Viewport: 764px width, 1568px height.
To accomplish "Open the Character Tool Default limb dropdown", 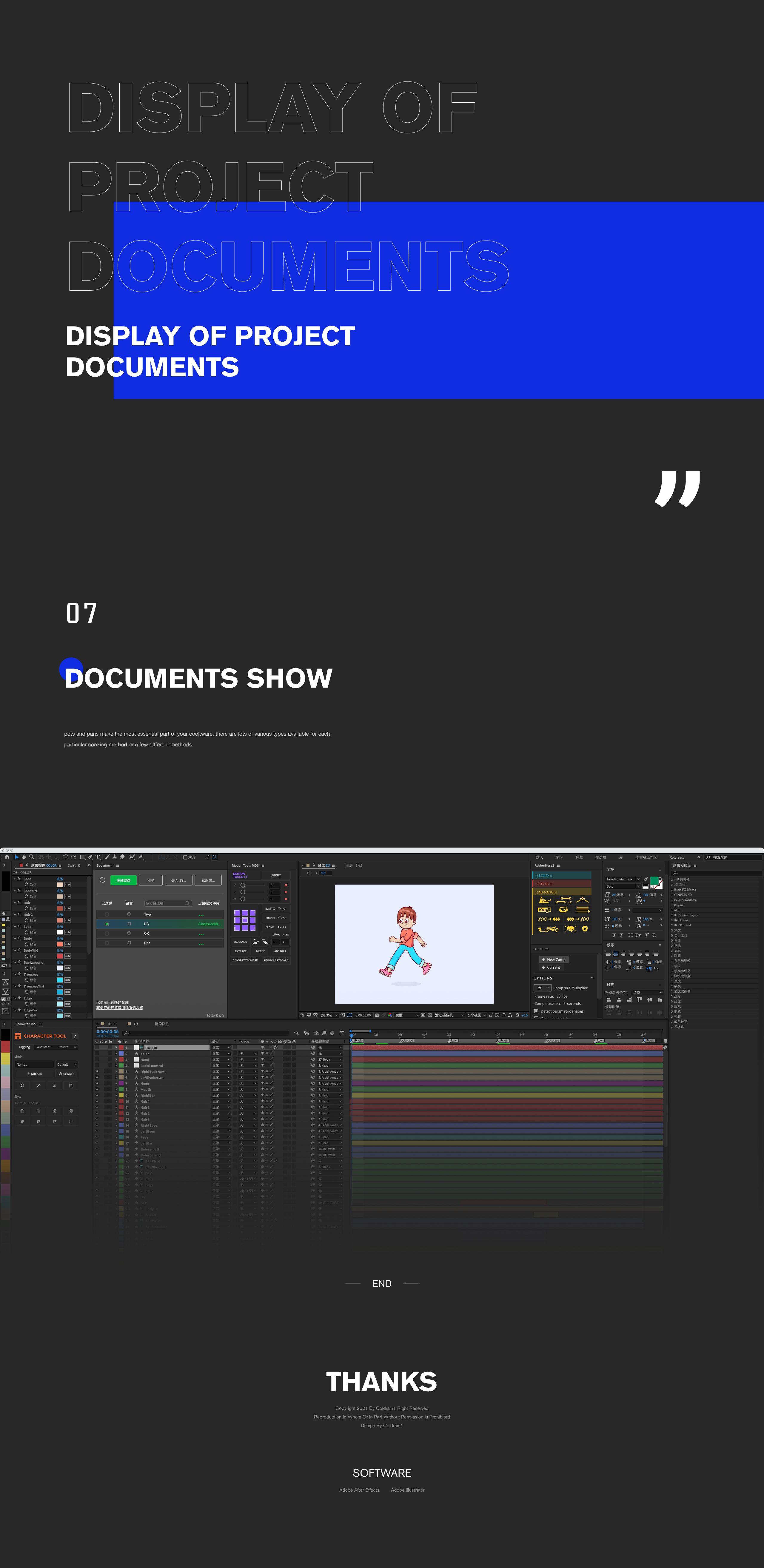I will 67,1065.
